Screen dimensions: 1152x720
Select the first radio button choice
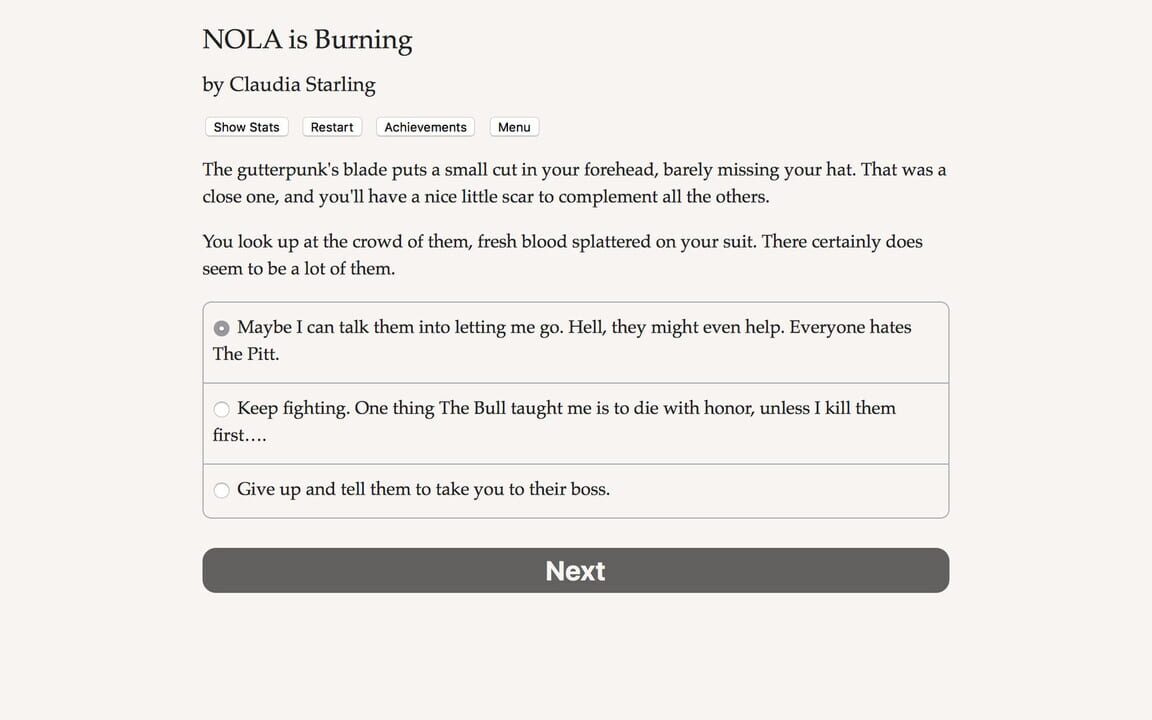(221, 327)
